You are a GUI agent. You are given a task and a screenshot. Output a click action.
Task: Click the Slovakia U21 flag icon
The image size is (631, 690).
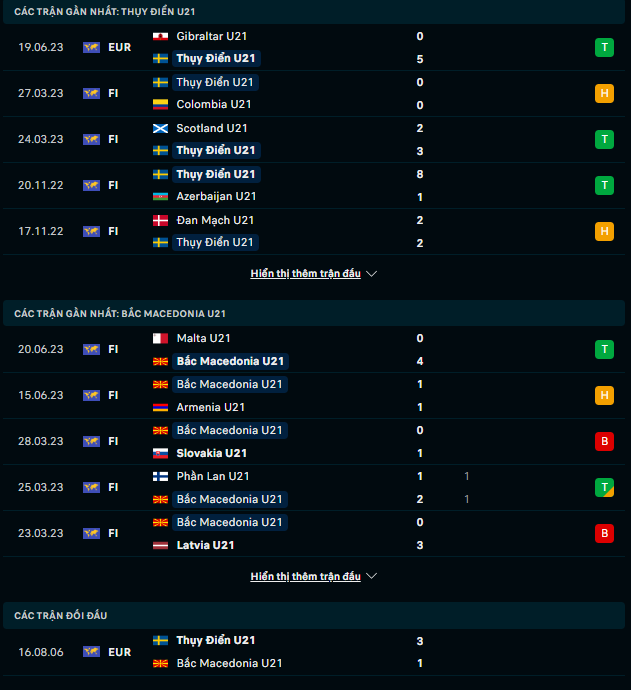tap(160, 454)
